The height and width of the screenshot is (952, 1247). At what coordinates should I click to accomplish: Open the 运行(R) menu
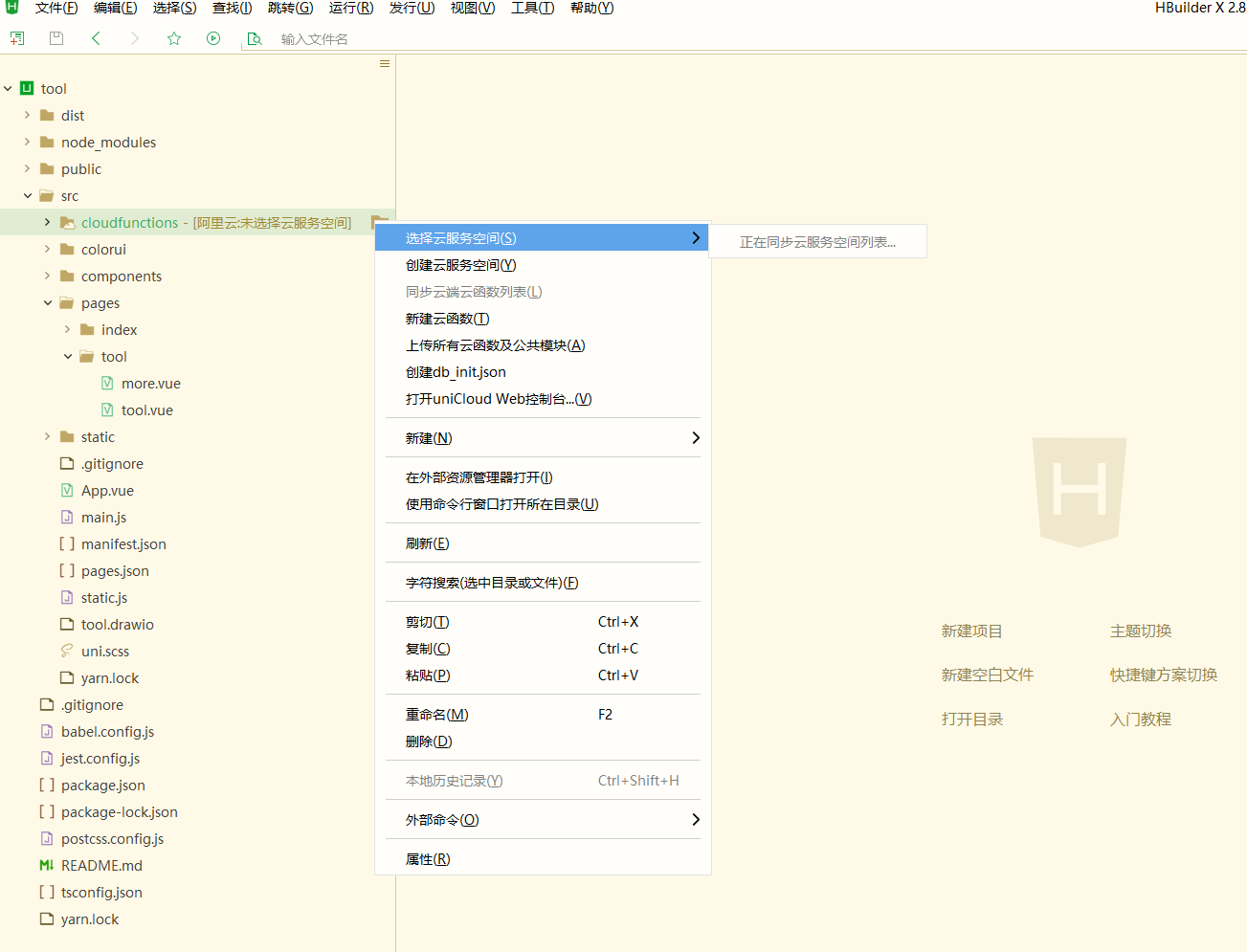tap(351, 8)
